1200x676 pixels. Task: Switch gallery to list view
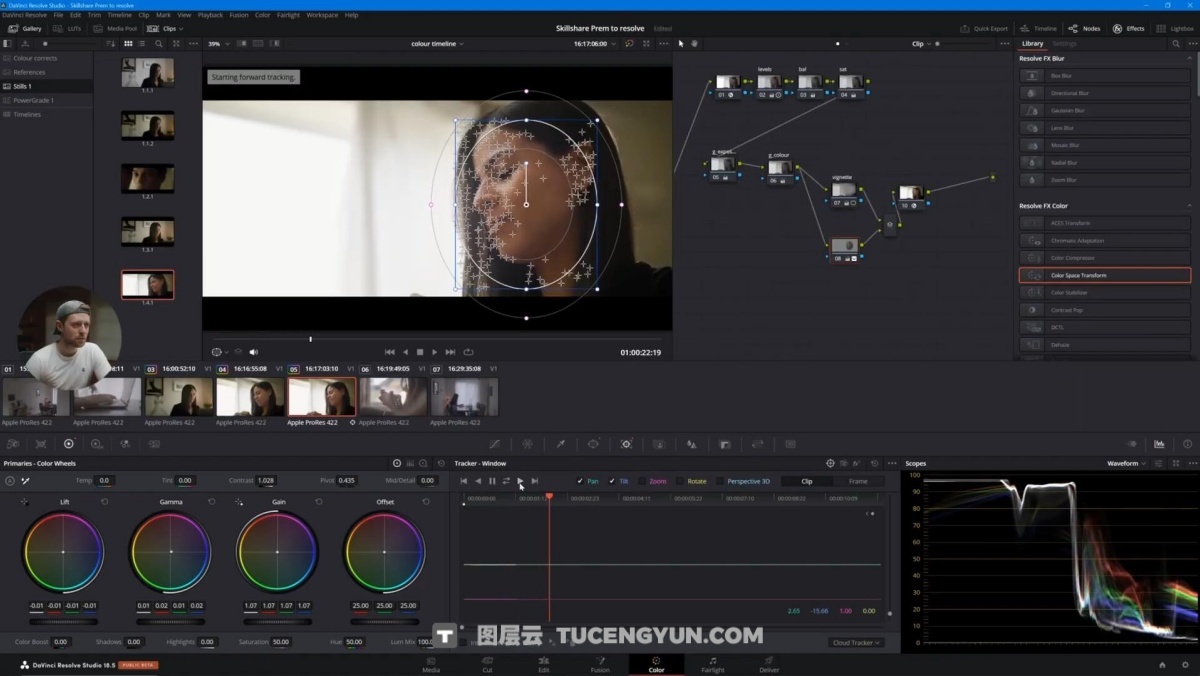coord(142,44)
